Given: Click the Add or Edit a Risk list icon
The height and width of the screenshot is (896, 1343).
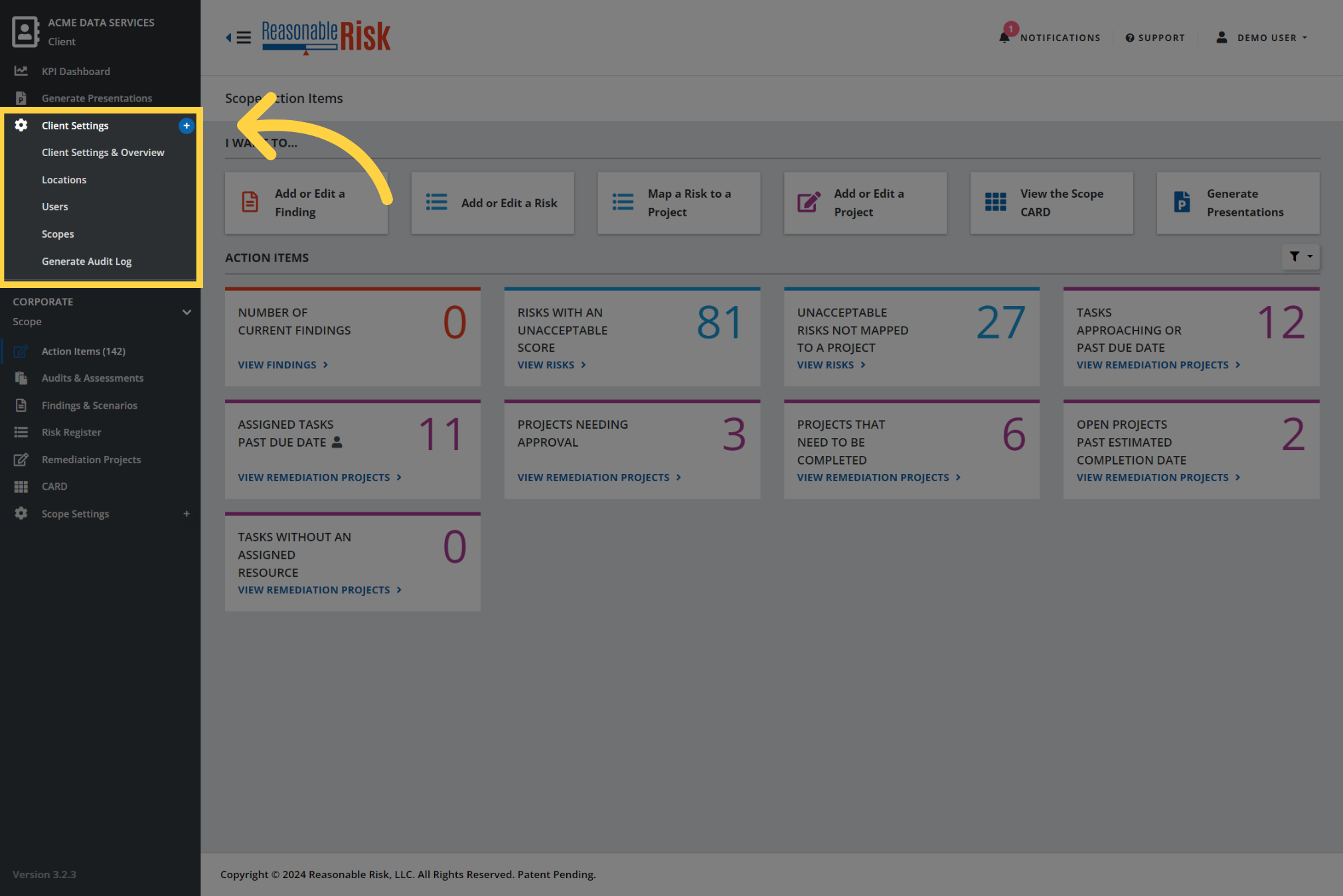Looking at the screenshot, I should [x=436, y=202].
